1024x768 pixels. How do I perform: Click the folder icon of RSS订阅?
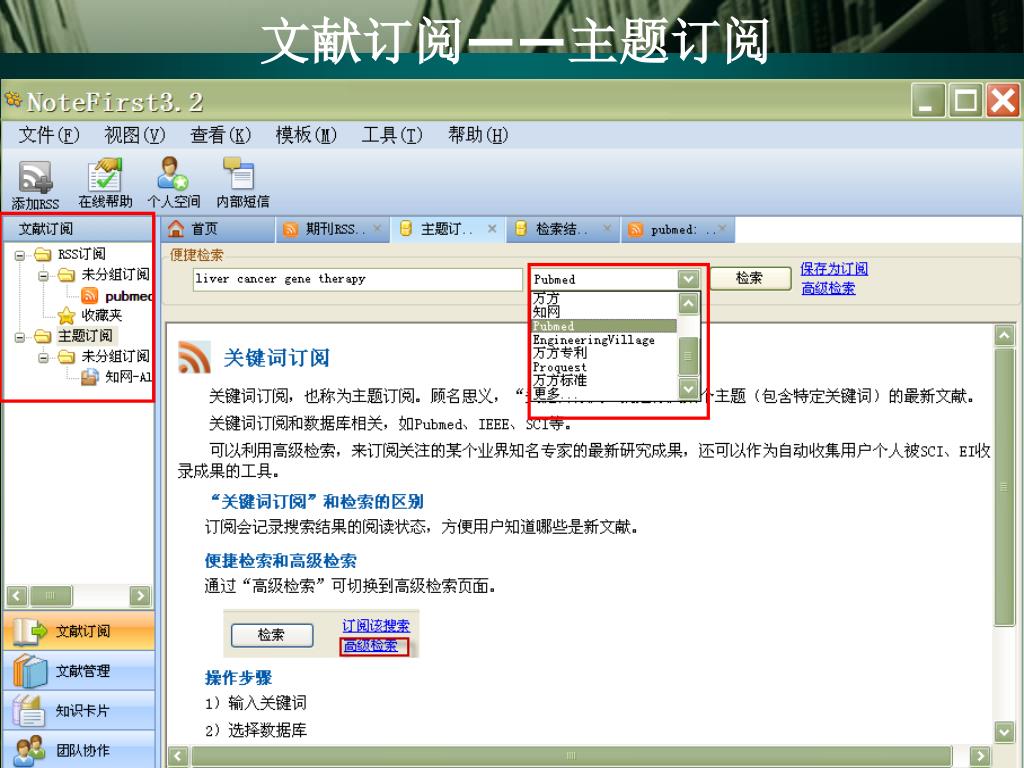point(43,254)
